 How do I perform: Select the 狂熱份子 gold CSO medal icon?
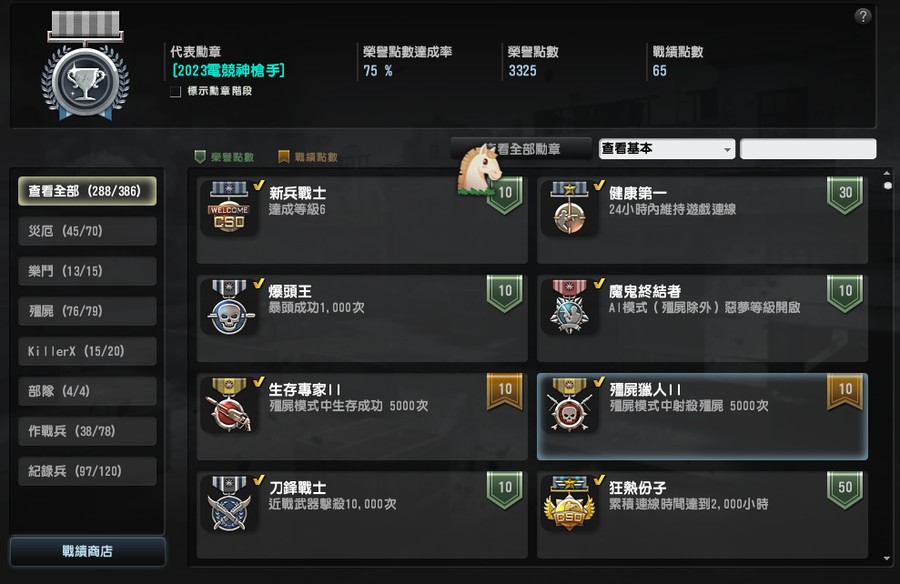[569, 504]
